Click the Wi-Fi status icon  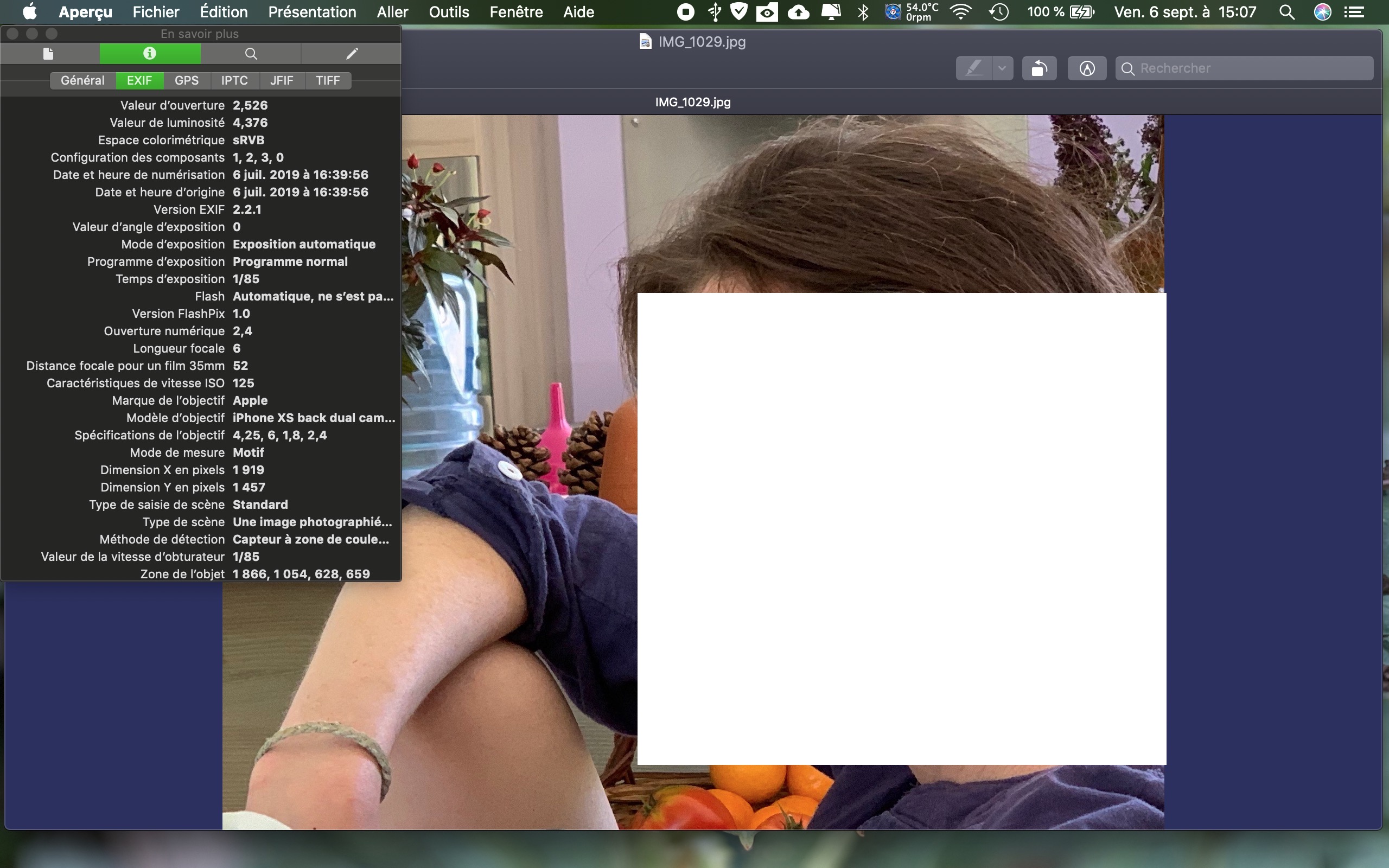(961, 12)
